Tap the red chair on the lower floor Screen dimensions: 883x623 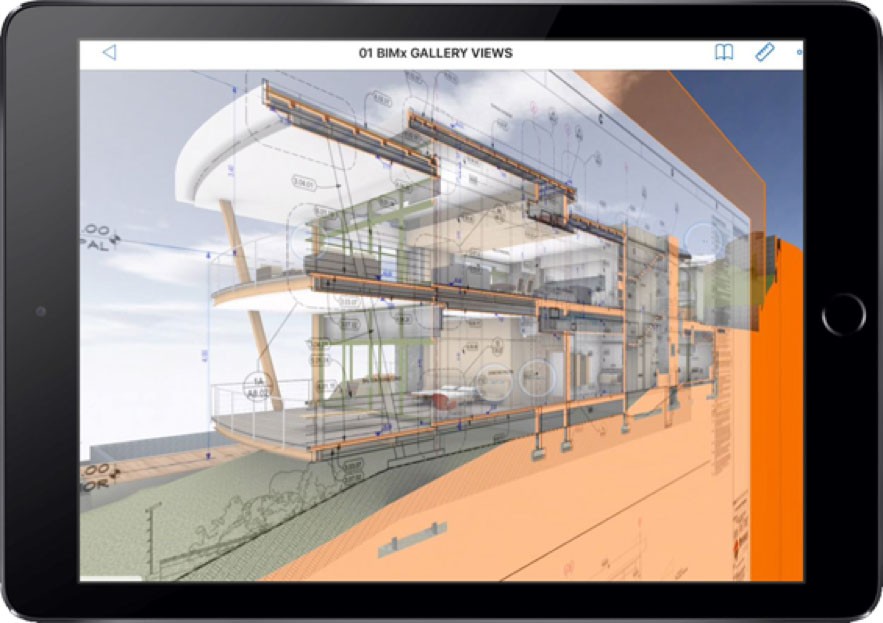(x=435, y=397)
